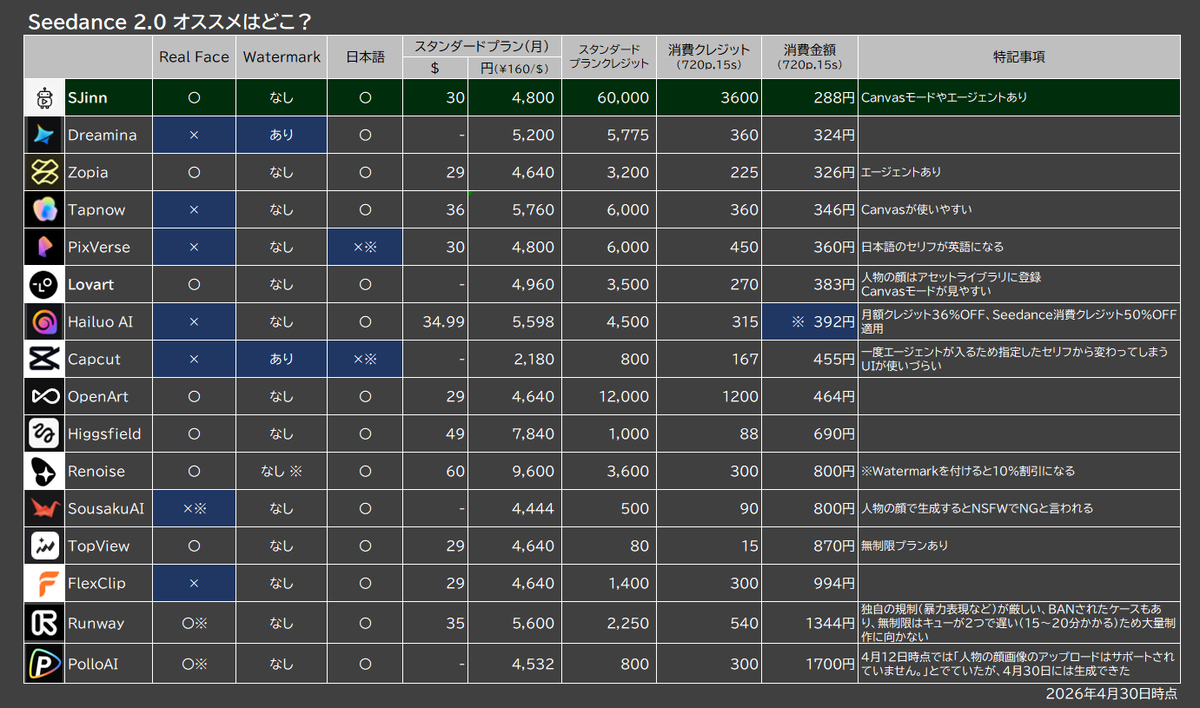Image resolution: width=1200 pixels, height=708 pixels.
Task: Click the PolloAI logo icon
Action: click(x=43, y=663)
